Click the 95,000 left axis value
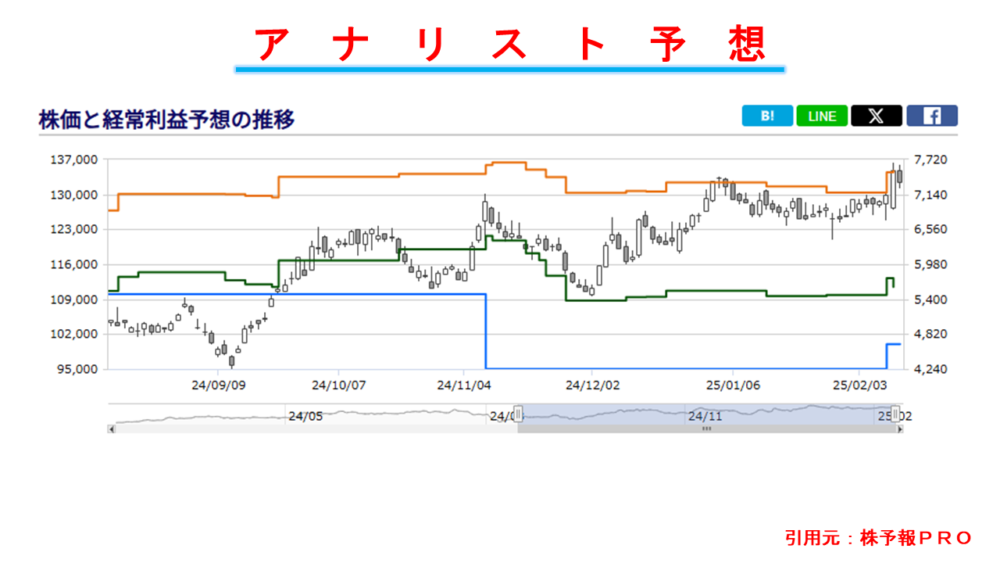Screen dimensions: 1000x563 pos(77,369)
